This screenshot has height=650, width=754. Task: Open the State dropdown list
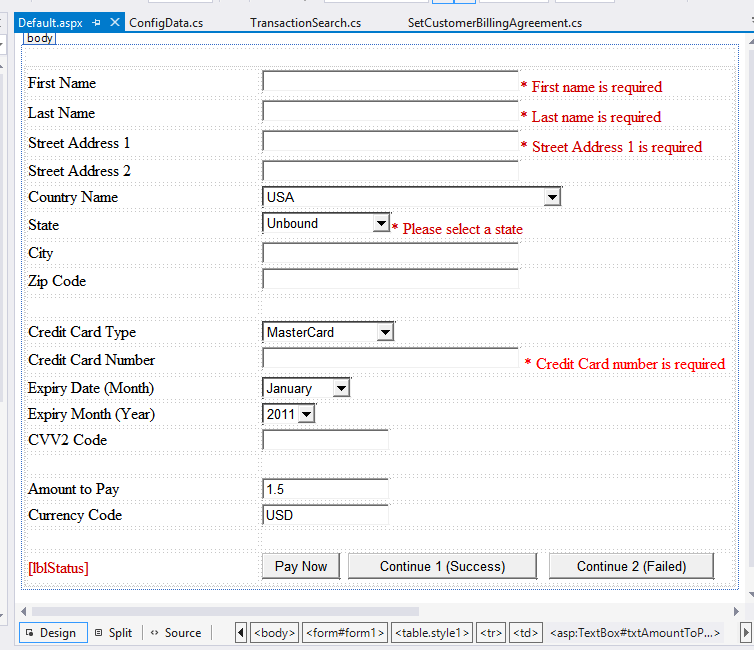coord(380,224)
